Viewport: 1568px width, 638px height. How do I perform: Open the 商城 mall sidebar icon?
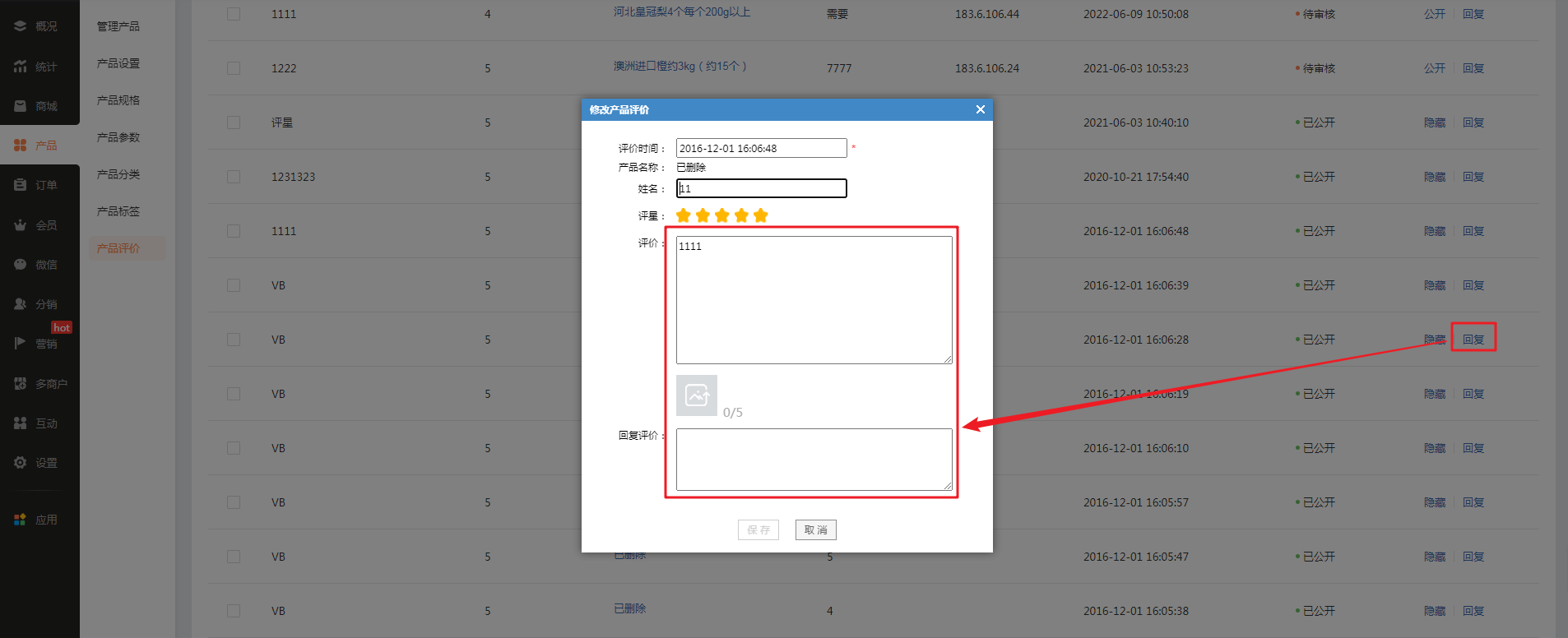[x=21, y=106]
